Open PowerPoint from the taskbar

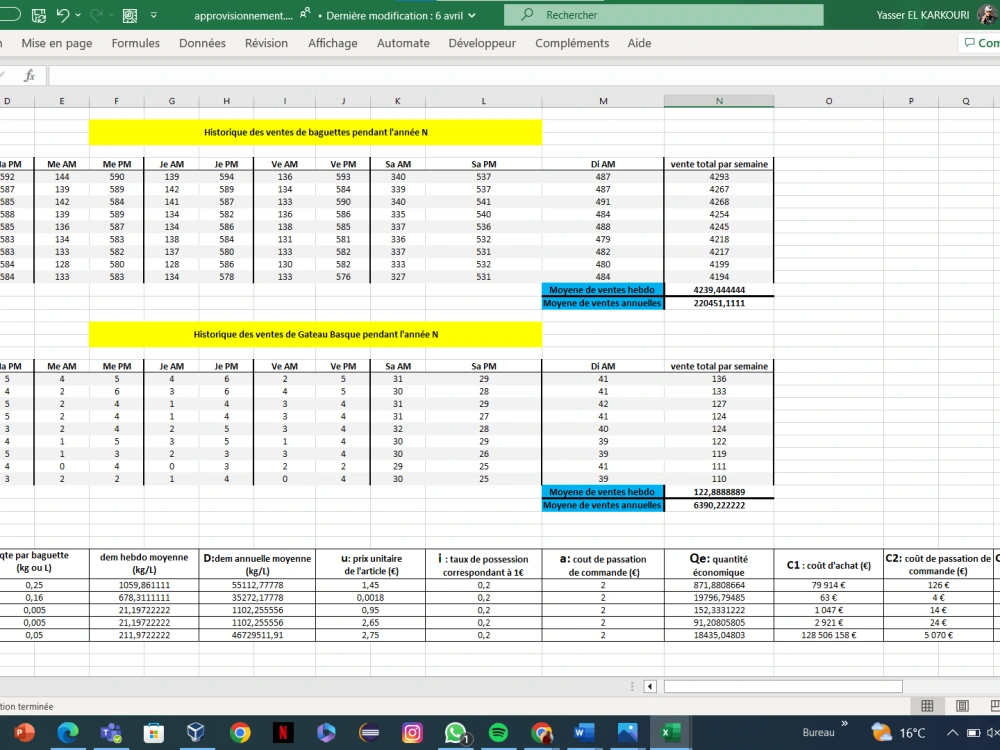(24, 733)
